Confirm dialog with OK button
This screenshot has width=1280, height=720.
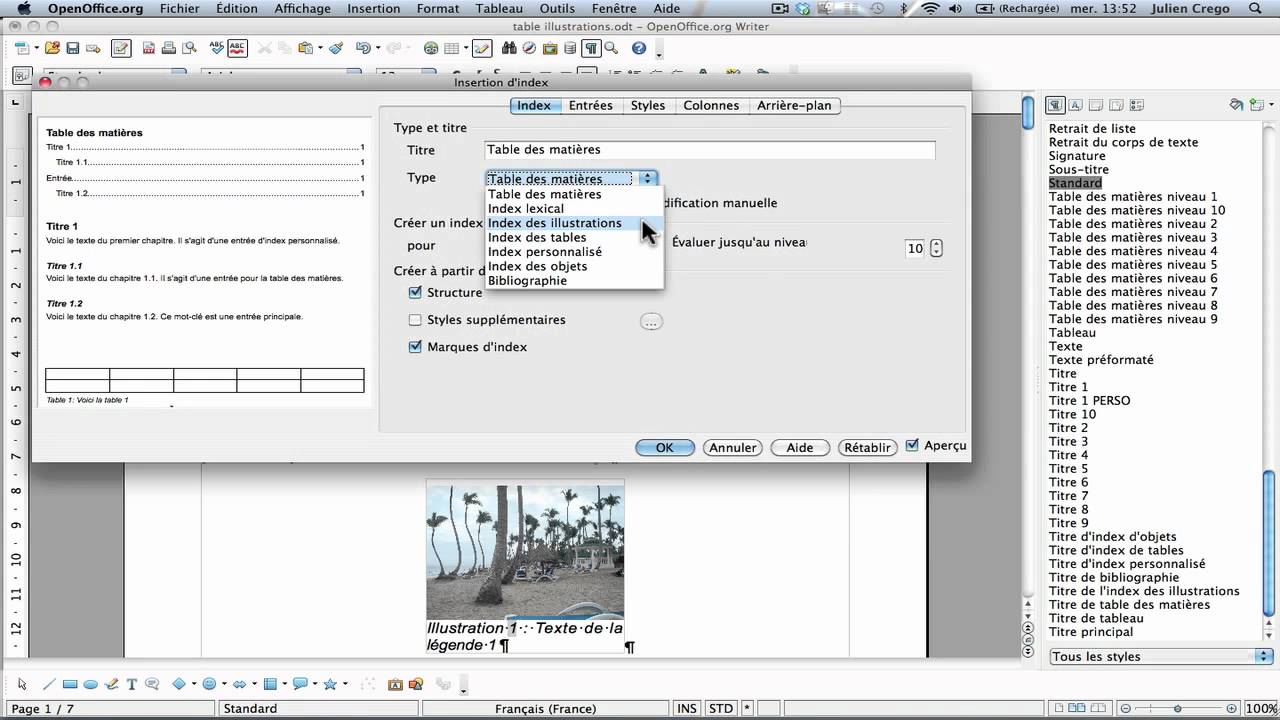(665, 448)
